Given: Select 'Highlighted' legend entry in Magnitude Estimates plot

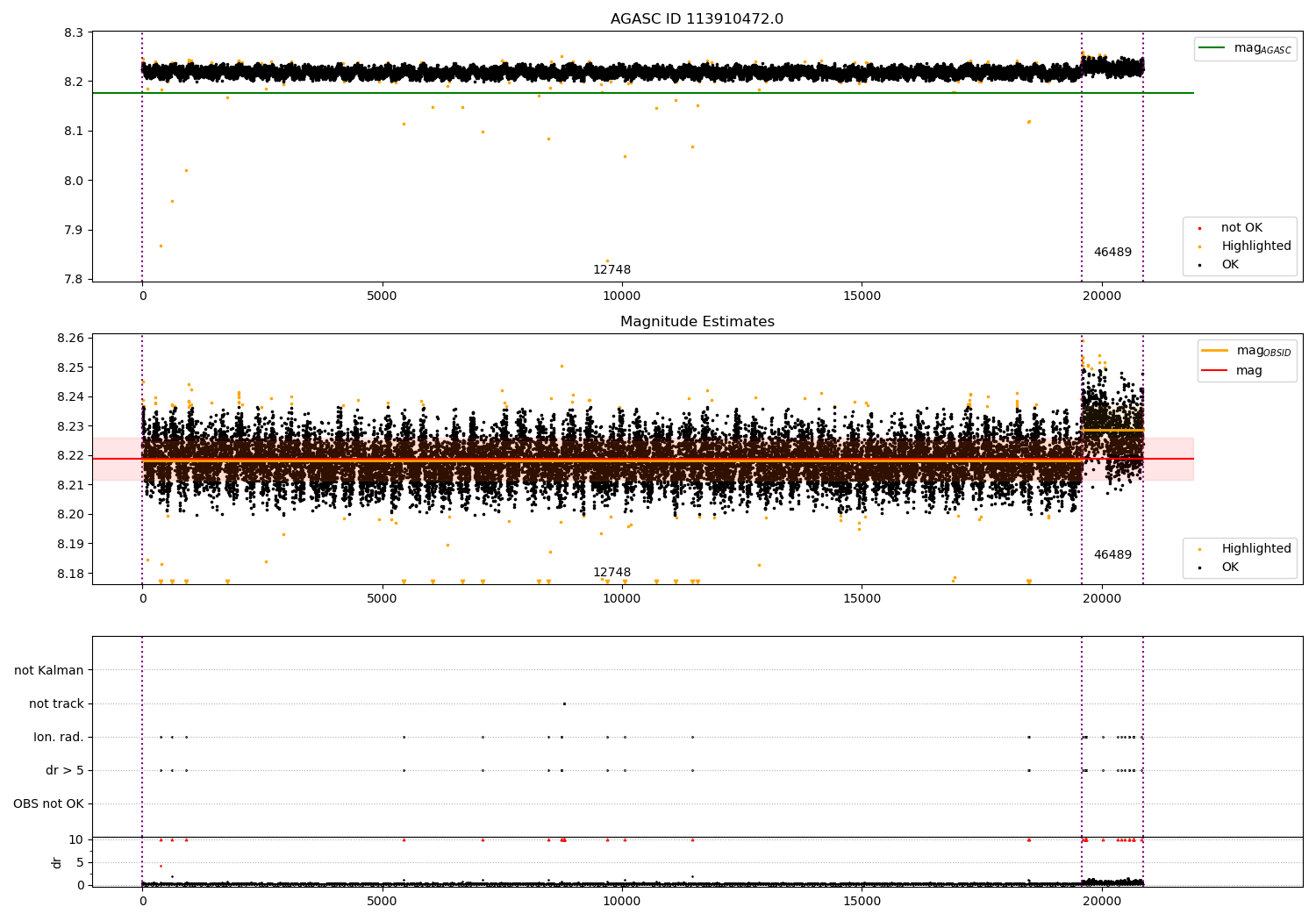Looking at the screenshot, I should pyautogui.click(x=1255, y=549).
